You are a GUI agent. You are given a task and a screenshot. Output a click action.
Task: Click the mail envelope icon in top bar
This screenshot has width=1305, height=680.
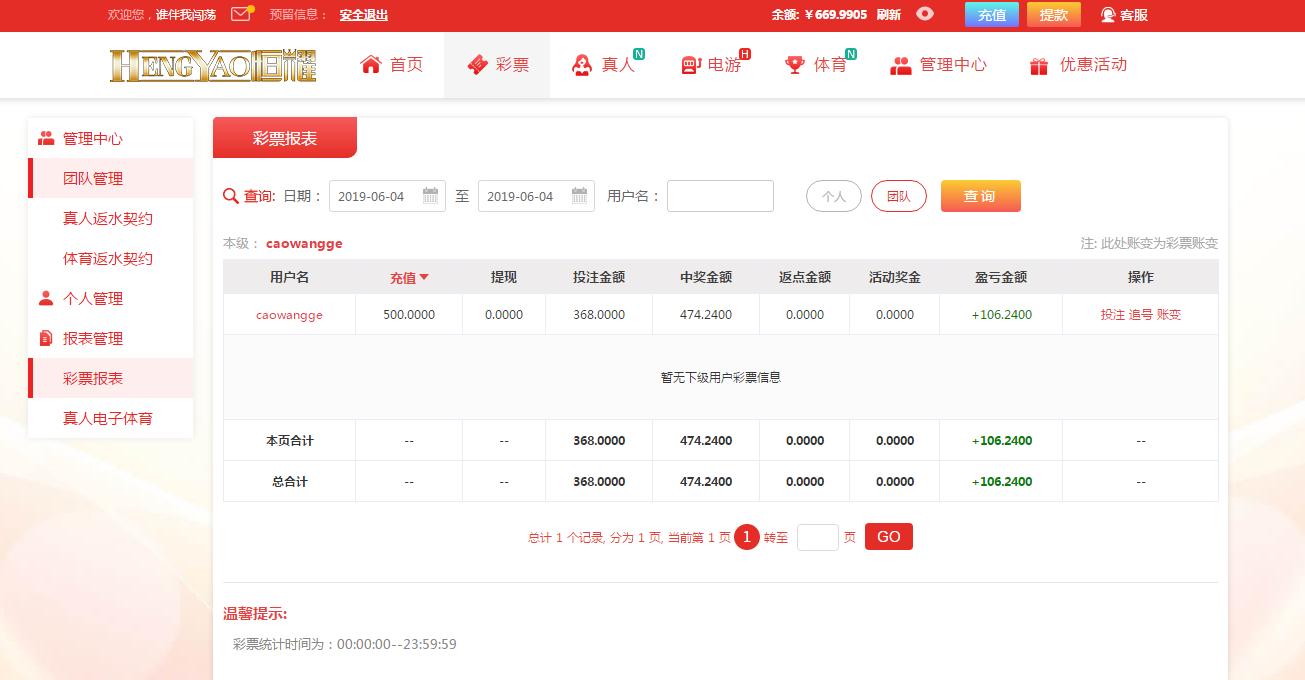point(241,14)
